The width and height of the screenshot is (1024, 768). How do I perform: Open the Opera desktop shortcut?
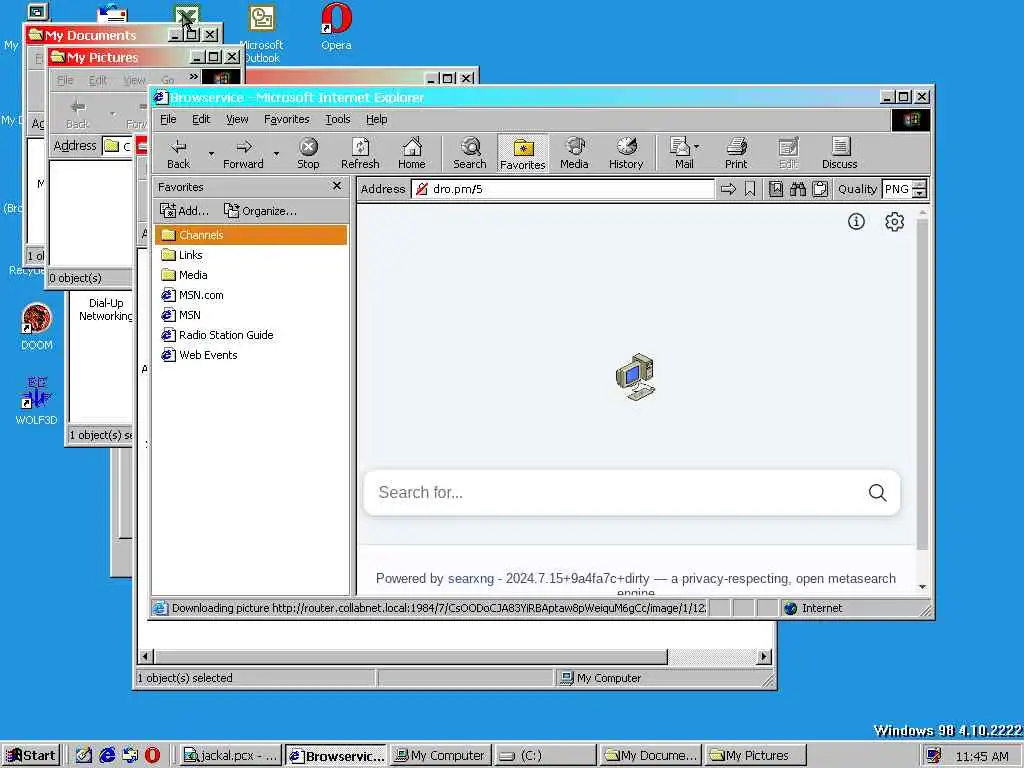(336, 27)
